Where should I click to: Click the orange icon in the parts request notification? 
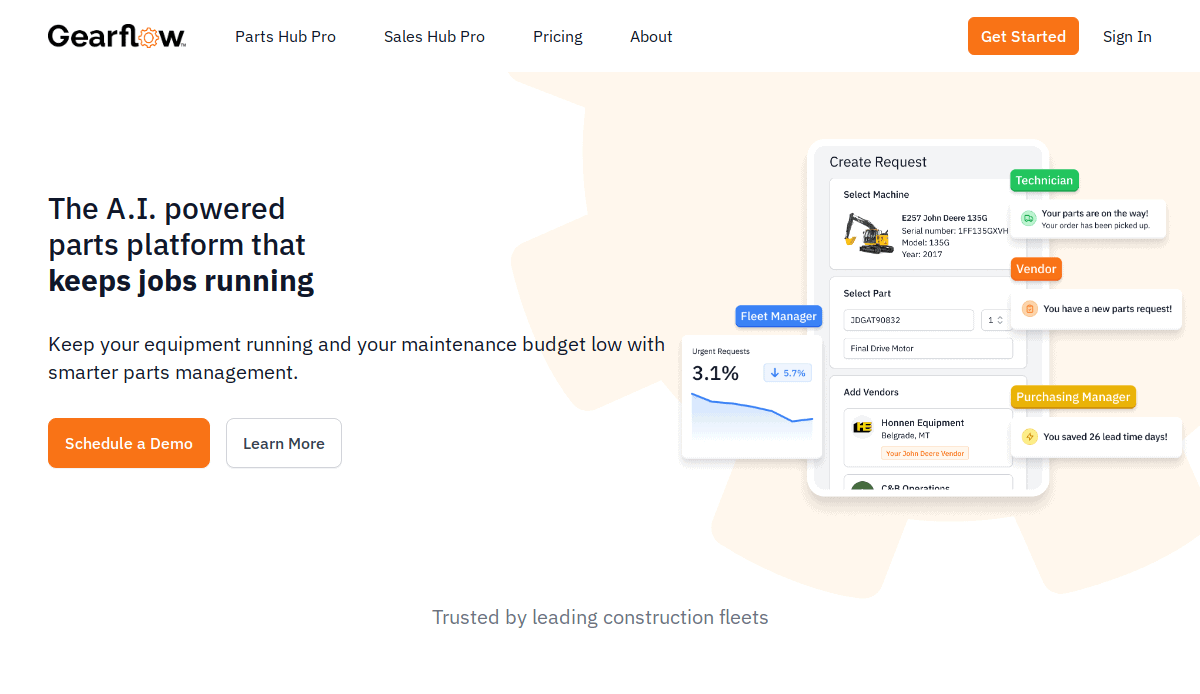(x=1029, y=310)
